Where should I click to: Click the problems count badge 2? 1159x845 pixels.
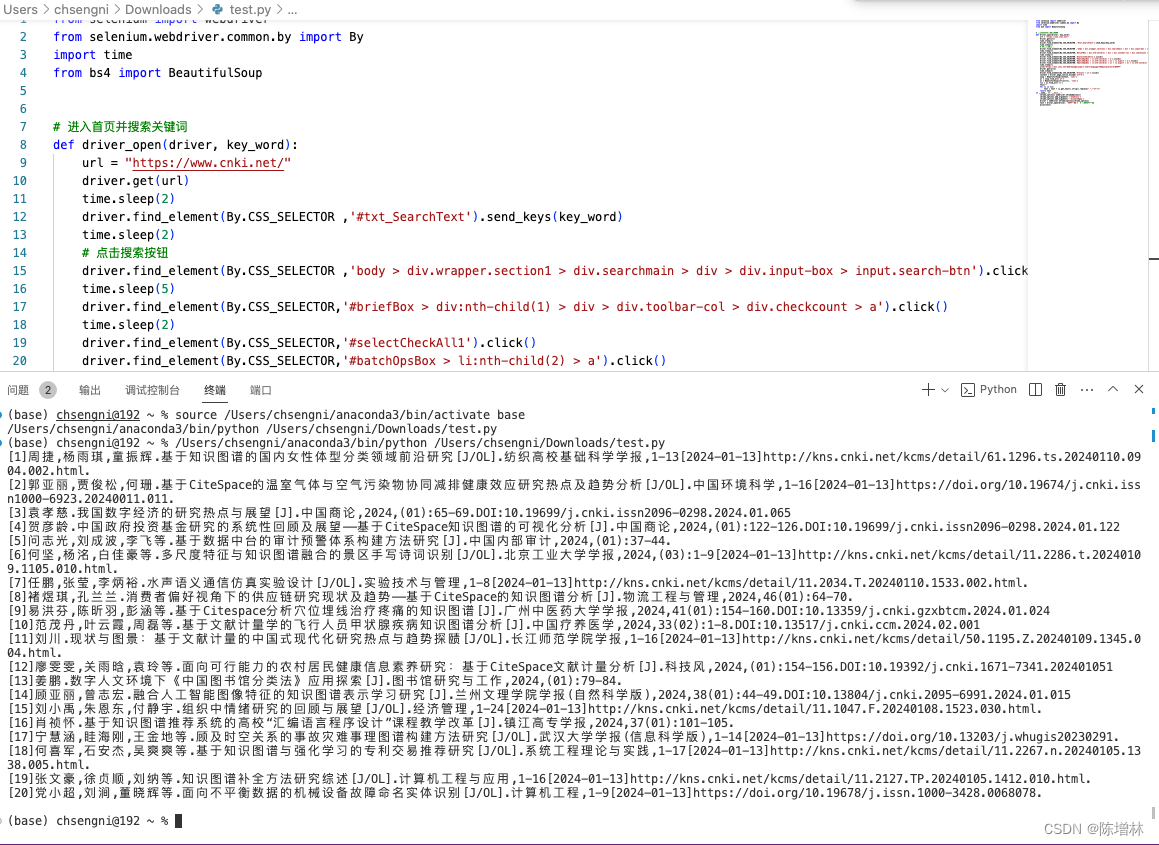pyautogui.click(x=47, y=390)
